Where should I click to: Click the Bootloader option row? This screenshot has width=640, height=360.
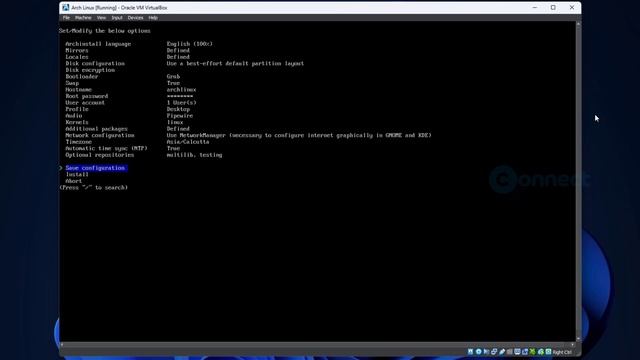click(122, 76)
